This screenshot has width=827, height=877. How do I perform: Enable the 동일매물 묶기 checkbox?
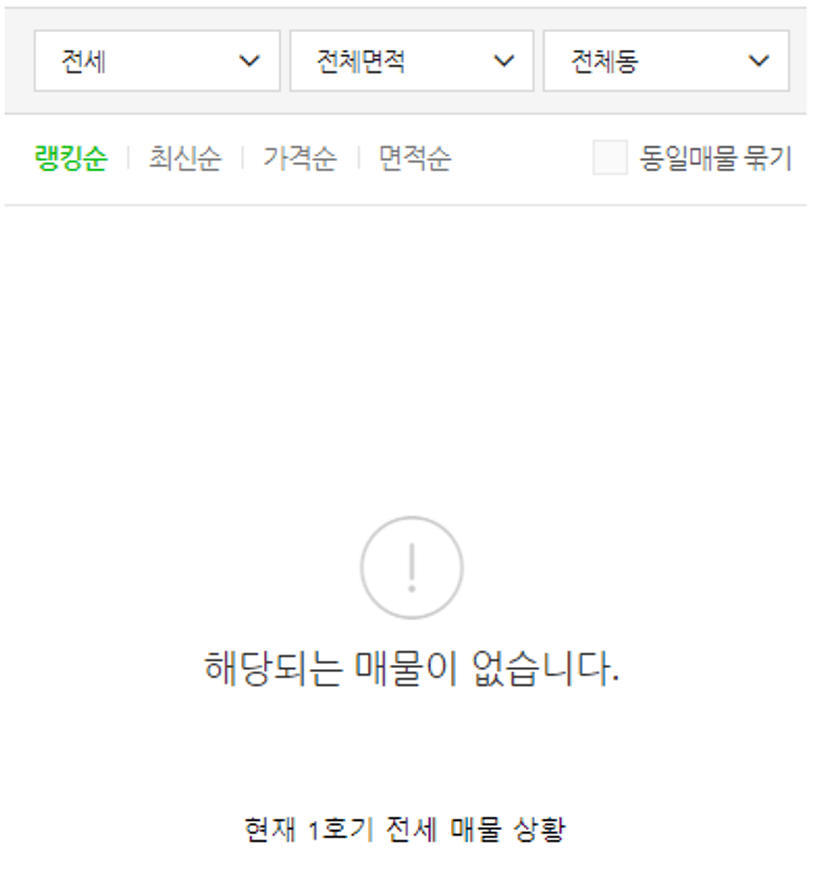tap(610, 158)
